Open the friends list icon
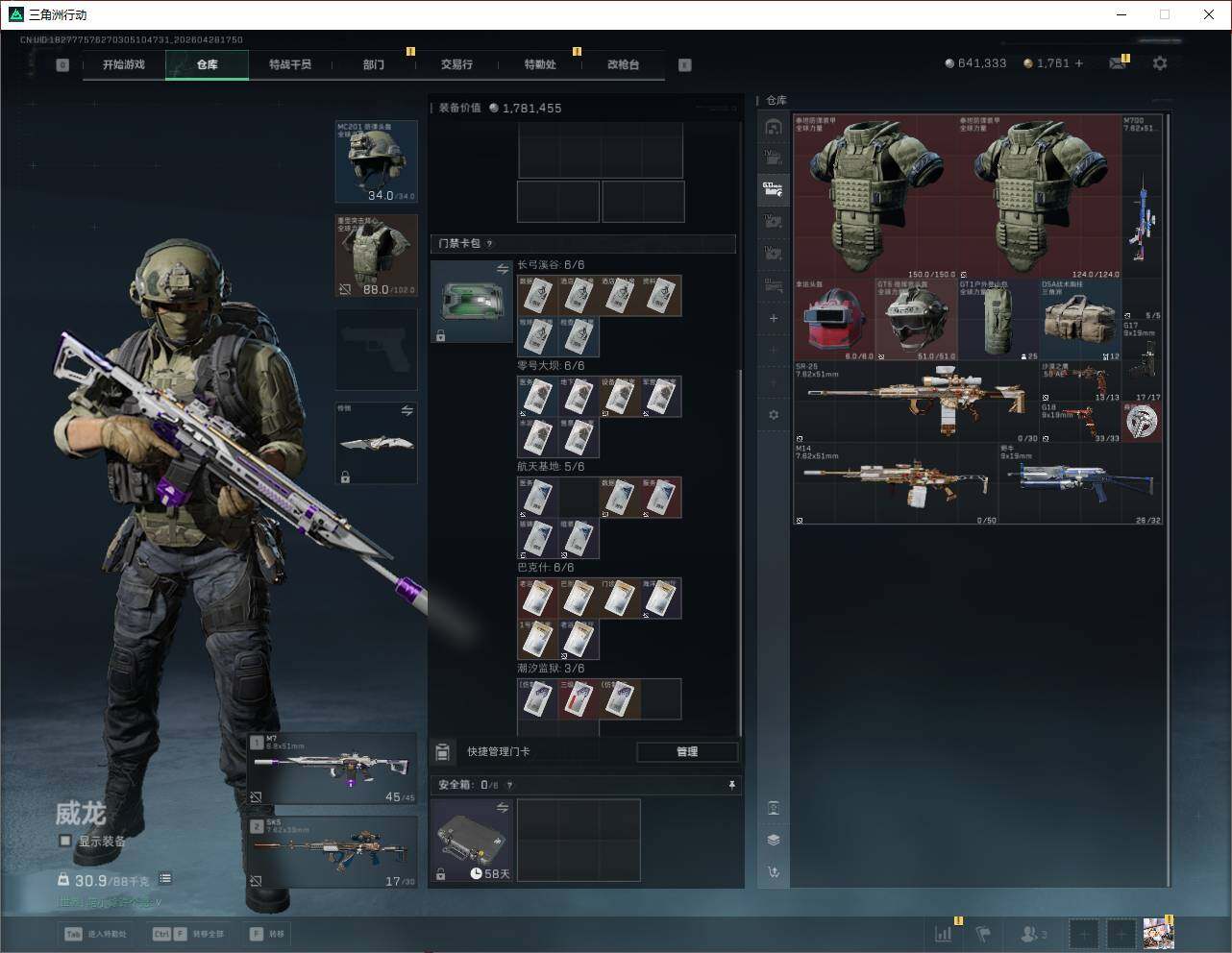The width and height of the screenshot is (1232, 953). coord(1034,933)
